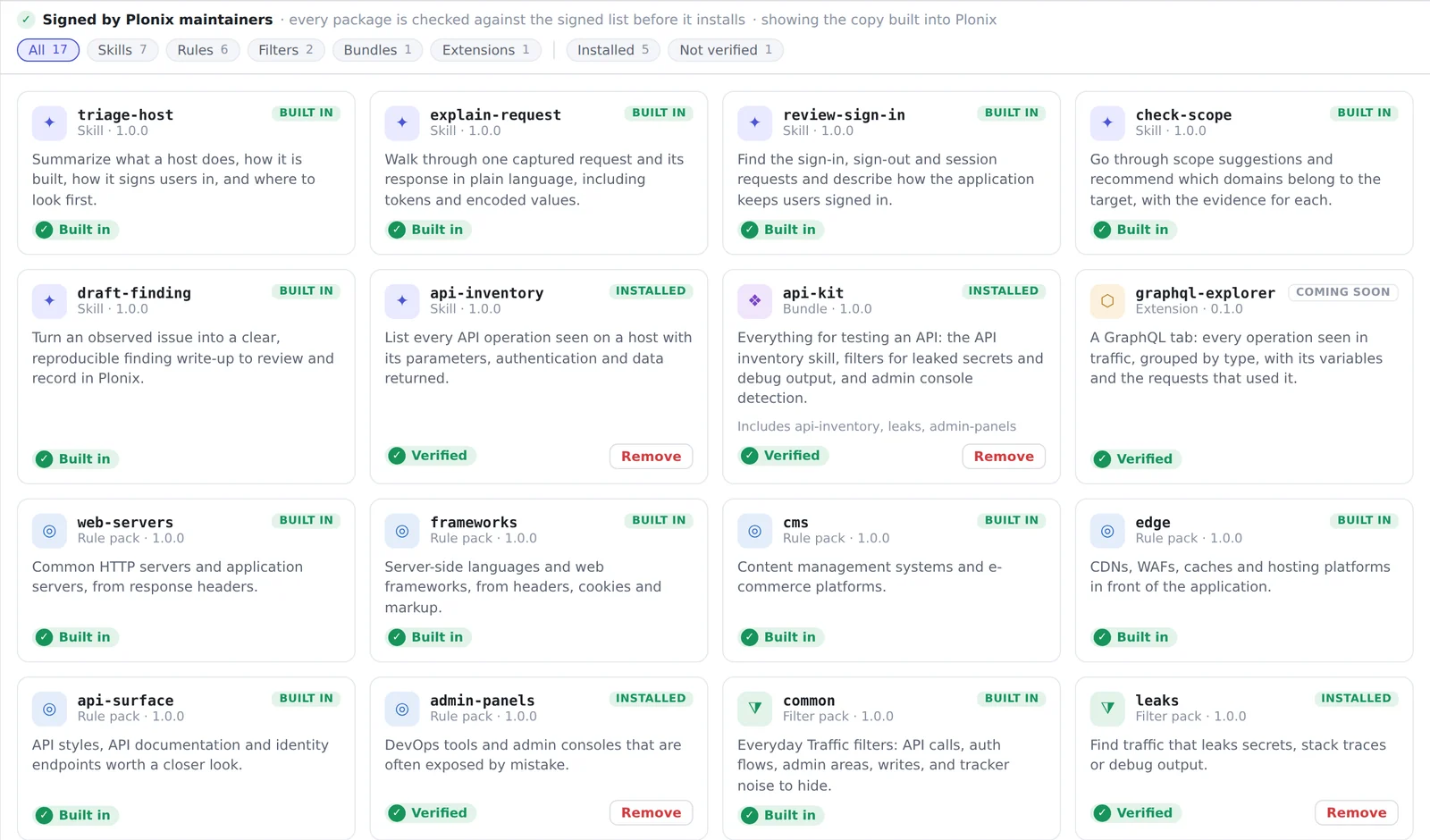
Task: Remove the admin-panels rule pack
Action: [x=652, y=813]
